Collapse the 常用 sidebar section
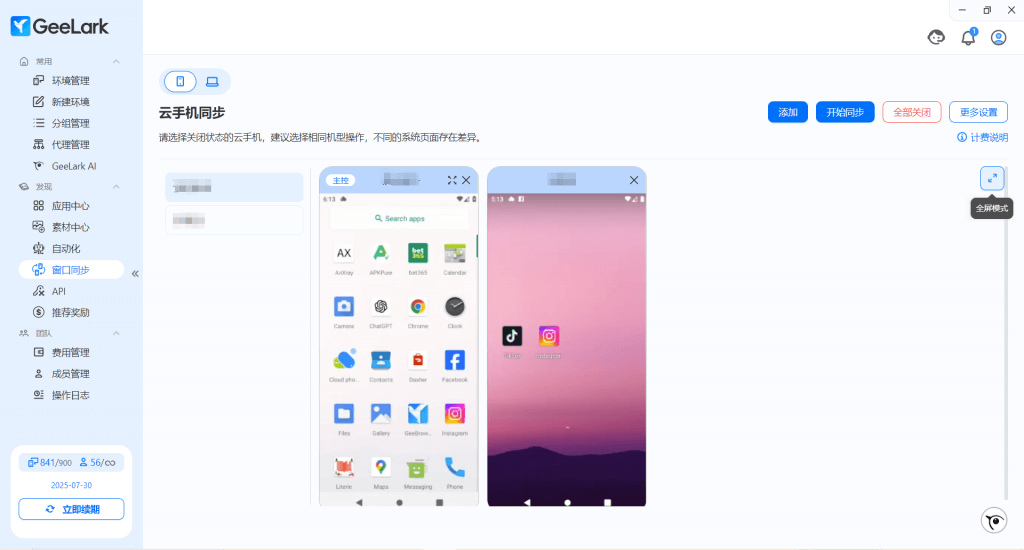This screenshot has height=550, width=1024. coord(116,61)
